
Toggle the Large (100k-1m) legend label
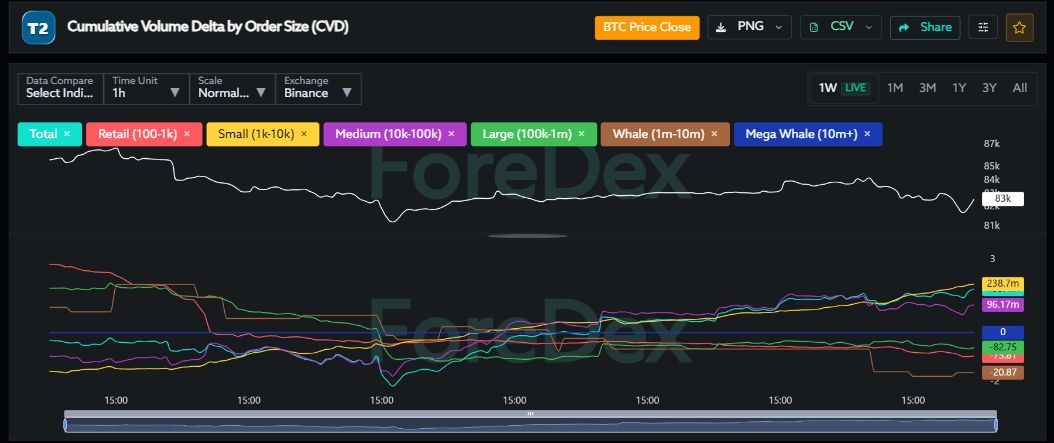(527, 134)
